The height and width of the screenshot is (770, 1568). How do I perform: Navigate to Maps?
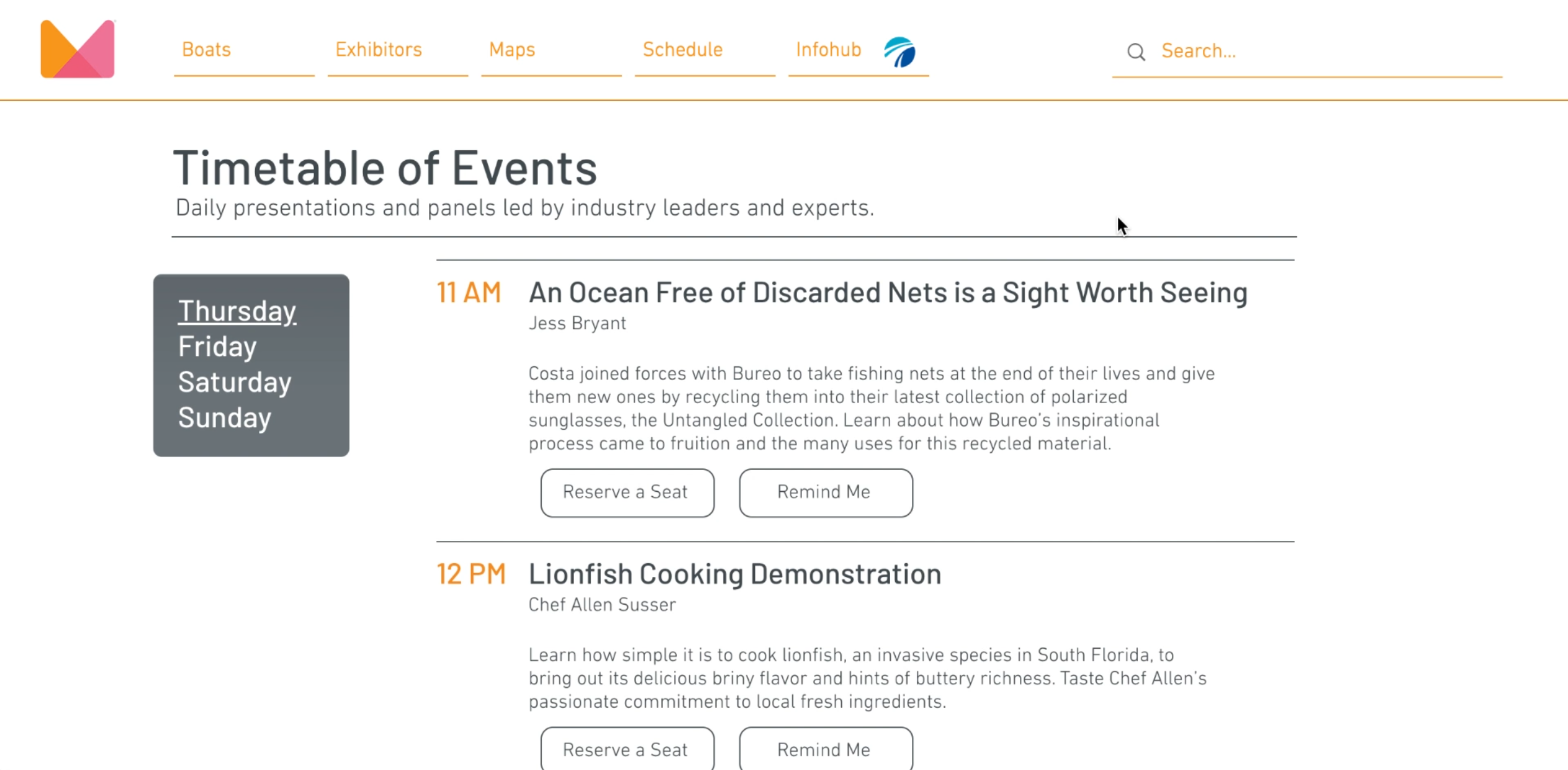tap(511, 50)
